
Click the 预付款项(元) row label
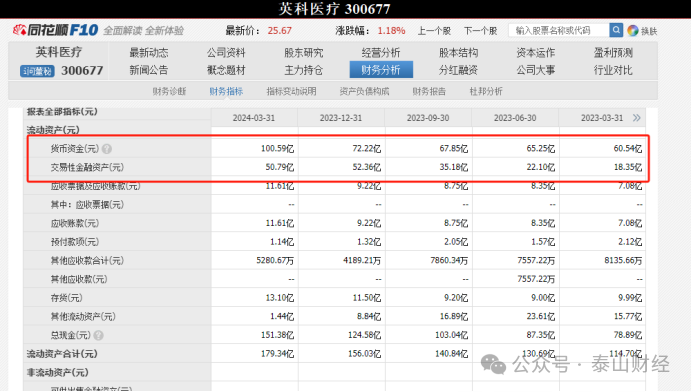click(x=75, y=242)
